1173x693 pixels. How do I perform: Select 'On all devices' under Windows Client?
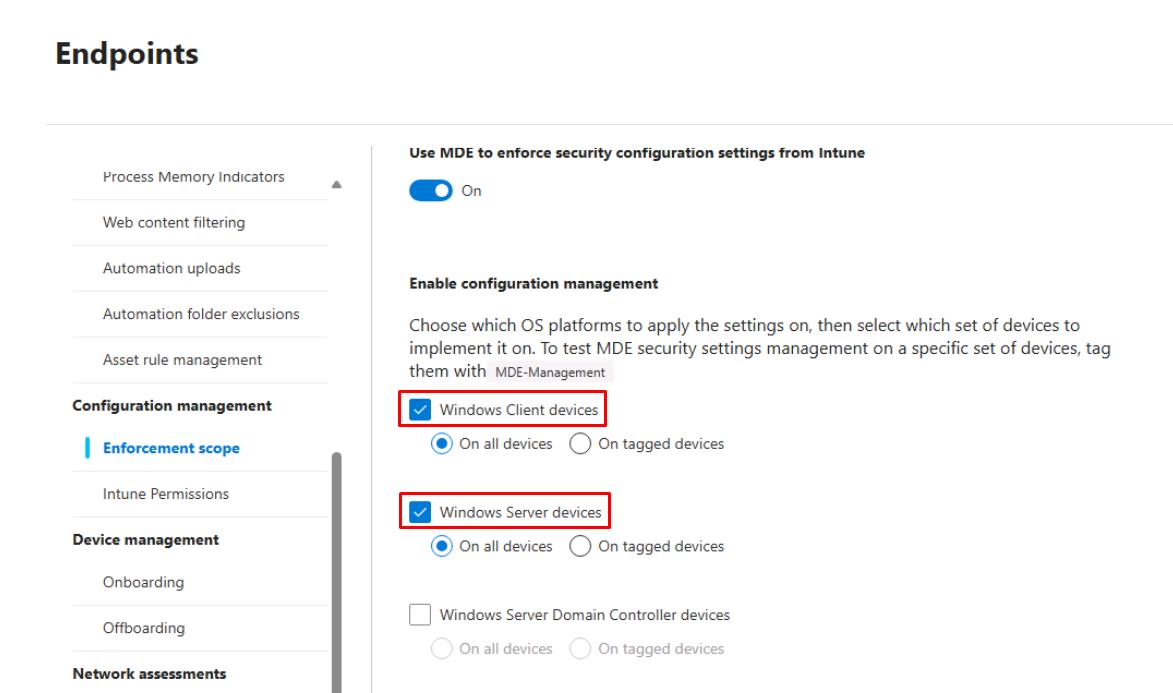pyautogui.click(x=442, y=444)
